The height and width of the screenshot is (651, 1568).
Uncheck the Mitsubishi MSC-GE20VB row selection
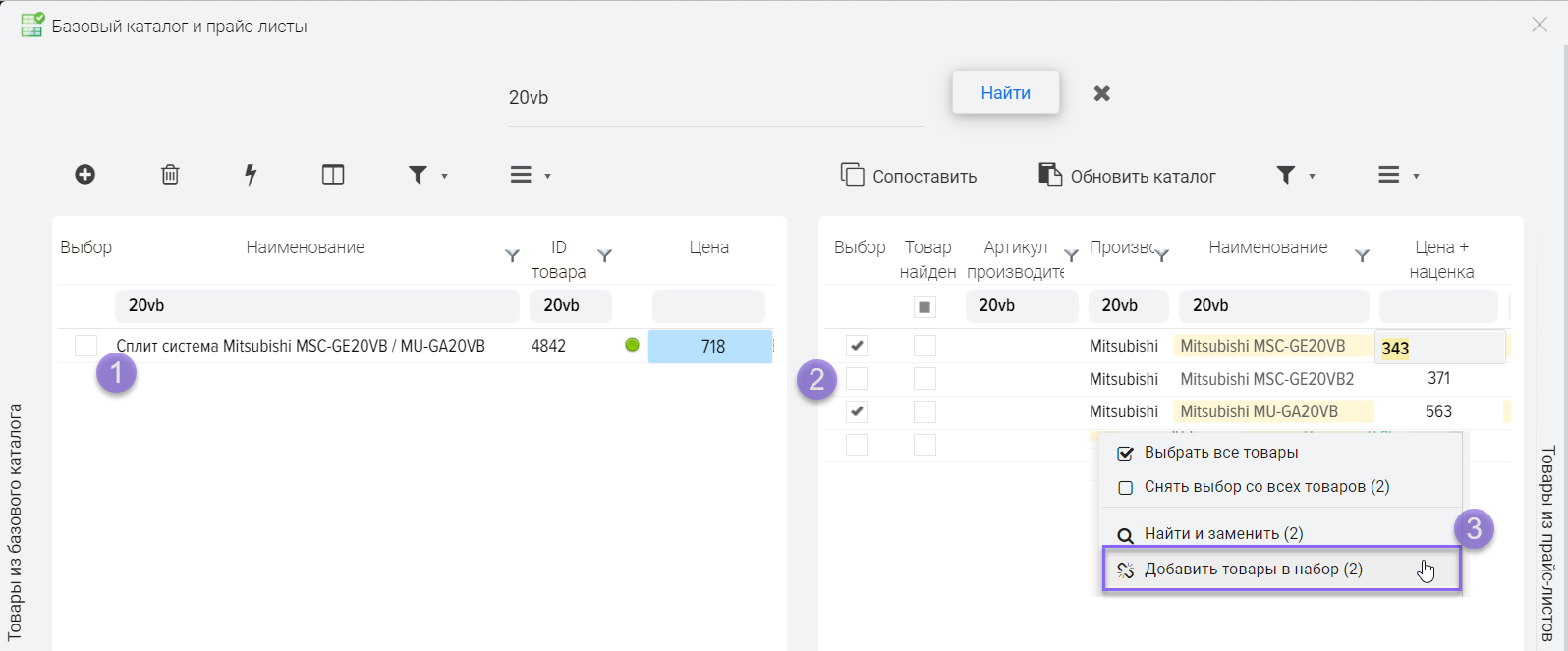pos(857,346)
